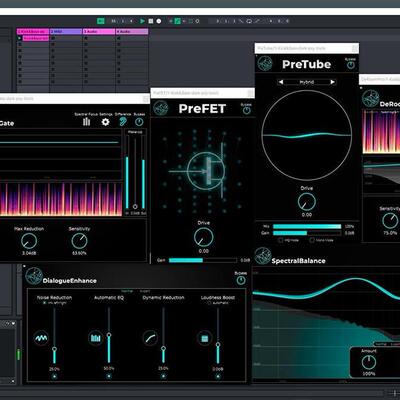
Task: Switch DialogueEnhance to Normal mode tab
Action: pos(127,291)
